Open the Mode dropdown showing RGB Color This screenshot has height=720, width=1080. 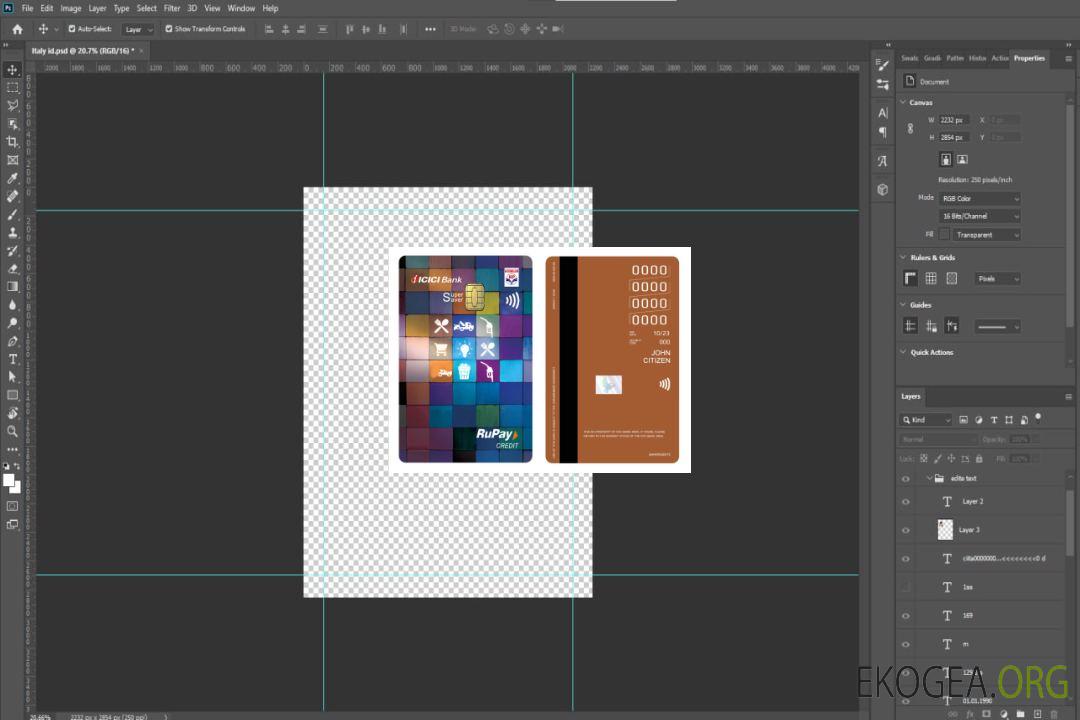(980, 199)
